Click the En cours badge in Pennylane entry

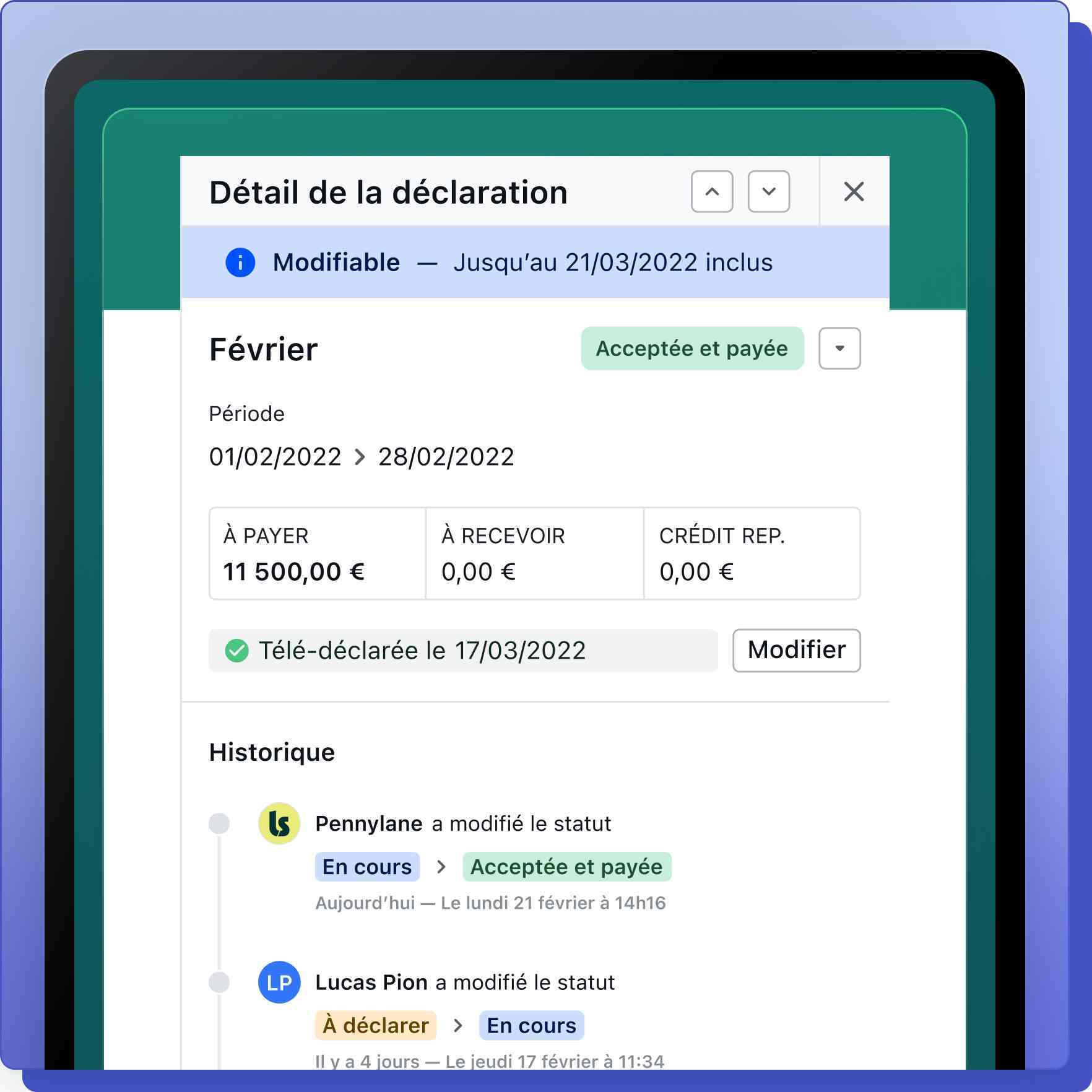pyautogui.click(x=367, y=867)
